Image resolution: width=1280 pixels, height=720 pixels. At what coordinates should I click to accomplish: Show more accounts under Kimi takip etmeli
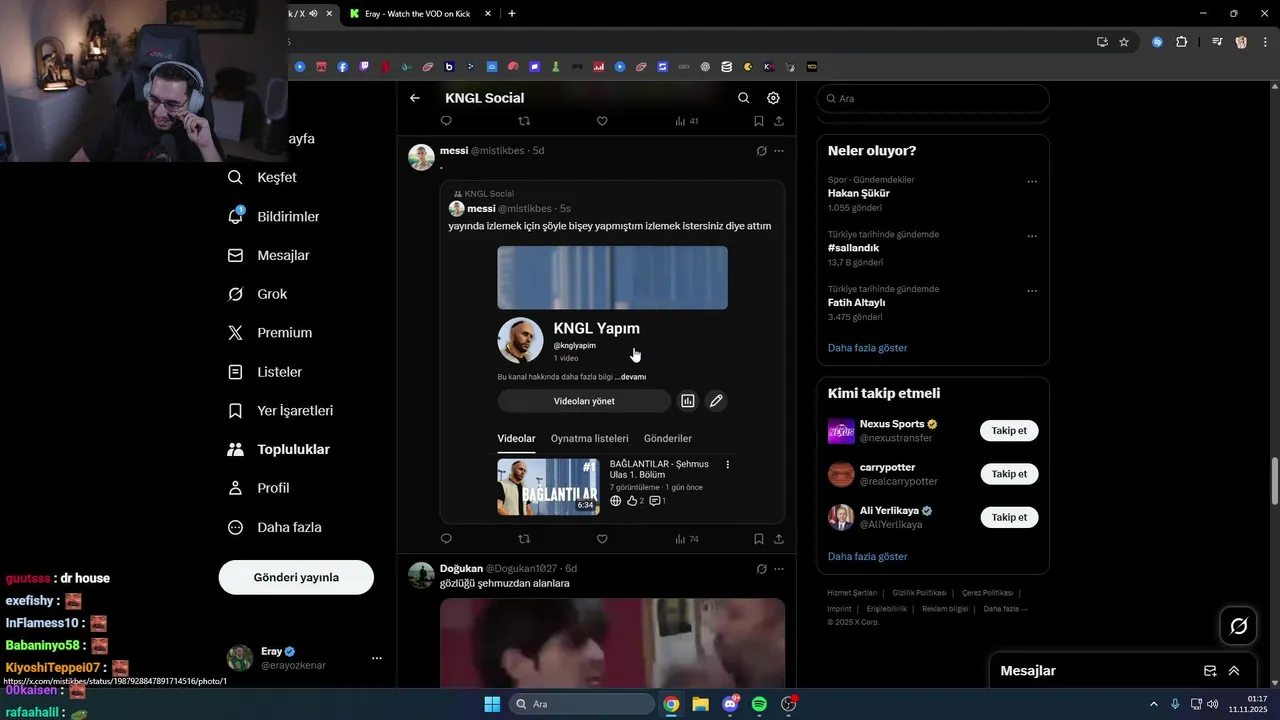(867, 556)
